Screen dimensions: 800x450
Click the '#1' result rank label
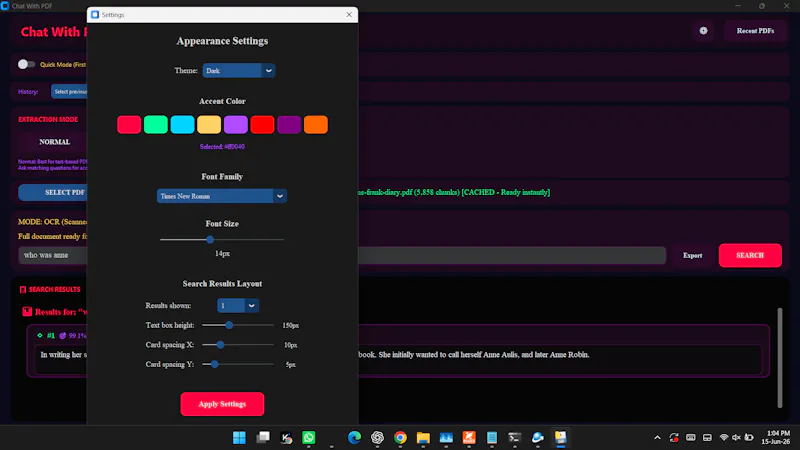tap(51, 335)
